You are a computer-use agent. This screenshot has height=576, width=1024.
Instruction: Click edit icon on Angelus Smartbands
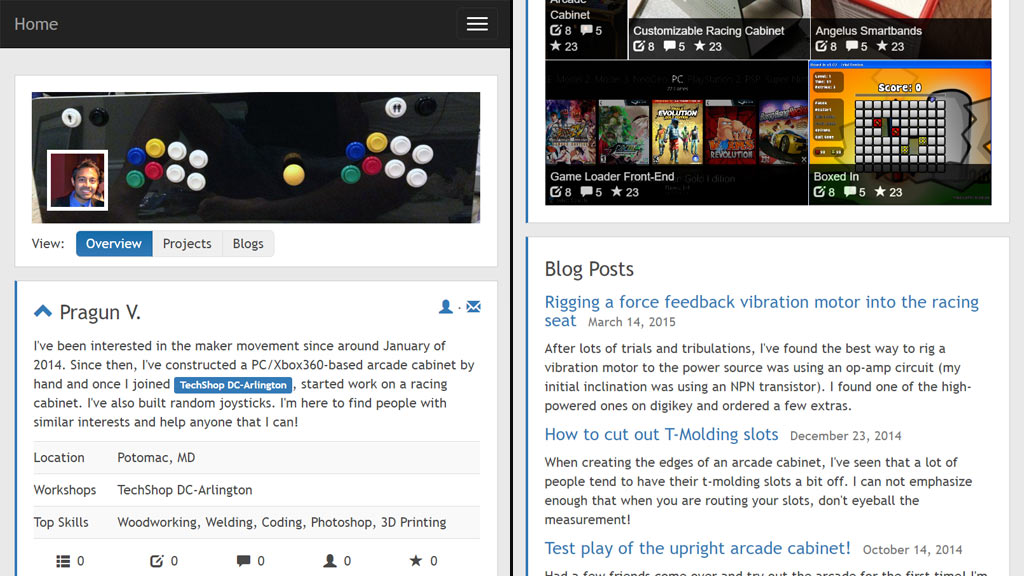(x=822, y=46)
